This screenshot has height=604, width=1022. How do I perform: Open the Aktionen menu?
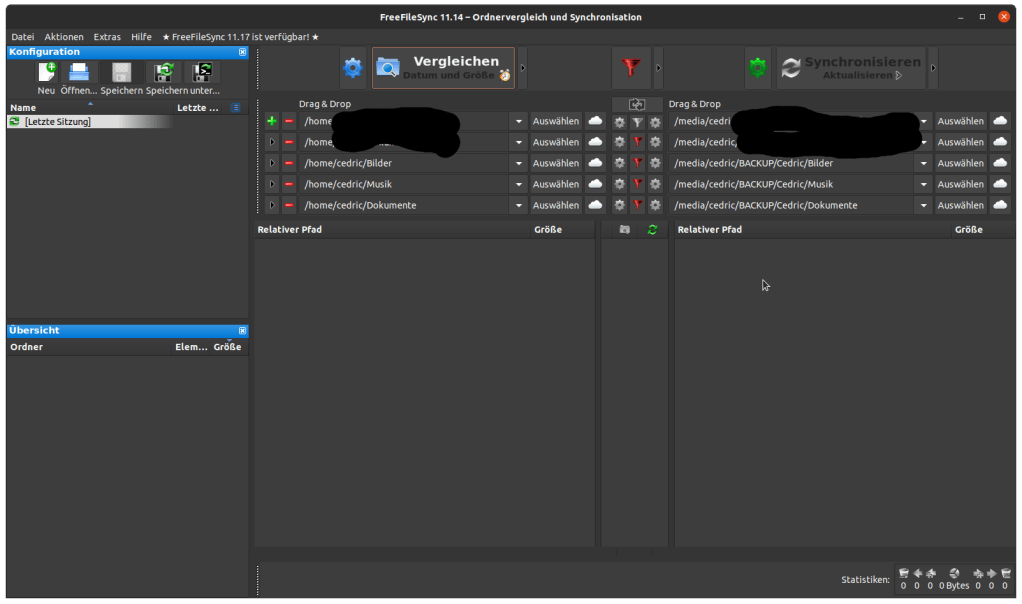[x=64, y=37]
